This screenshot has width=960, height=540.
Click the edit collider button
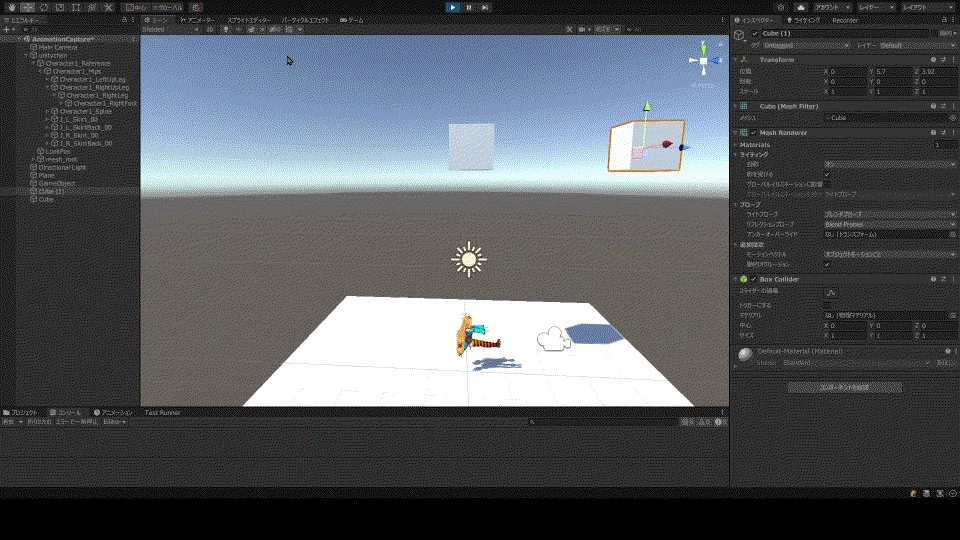[831, 292]
